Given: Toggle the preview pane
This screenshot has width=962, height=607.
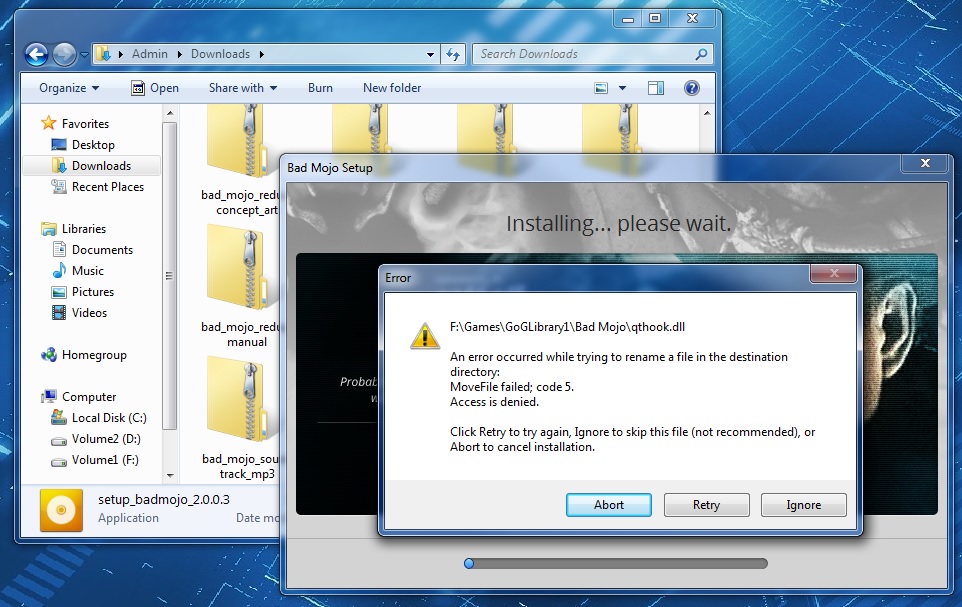Looking at the screenshot, I should click(x=656, y=88).
